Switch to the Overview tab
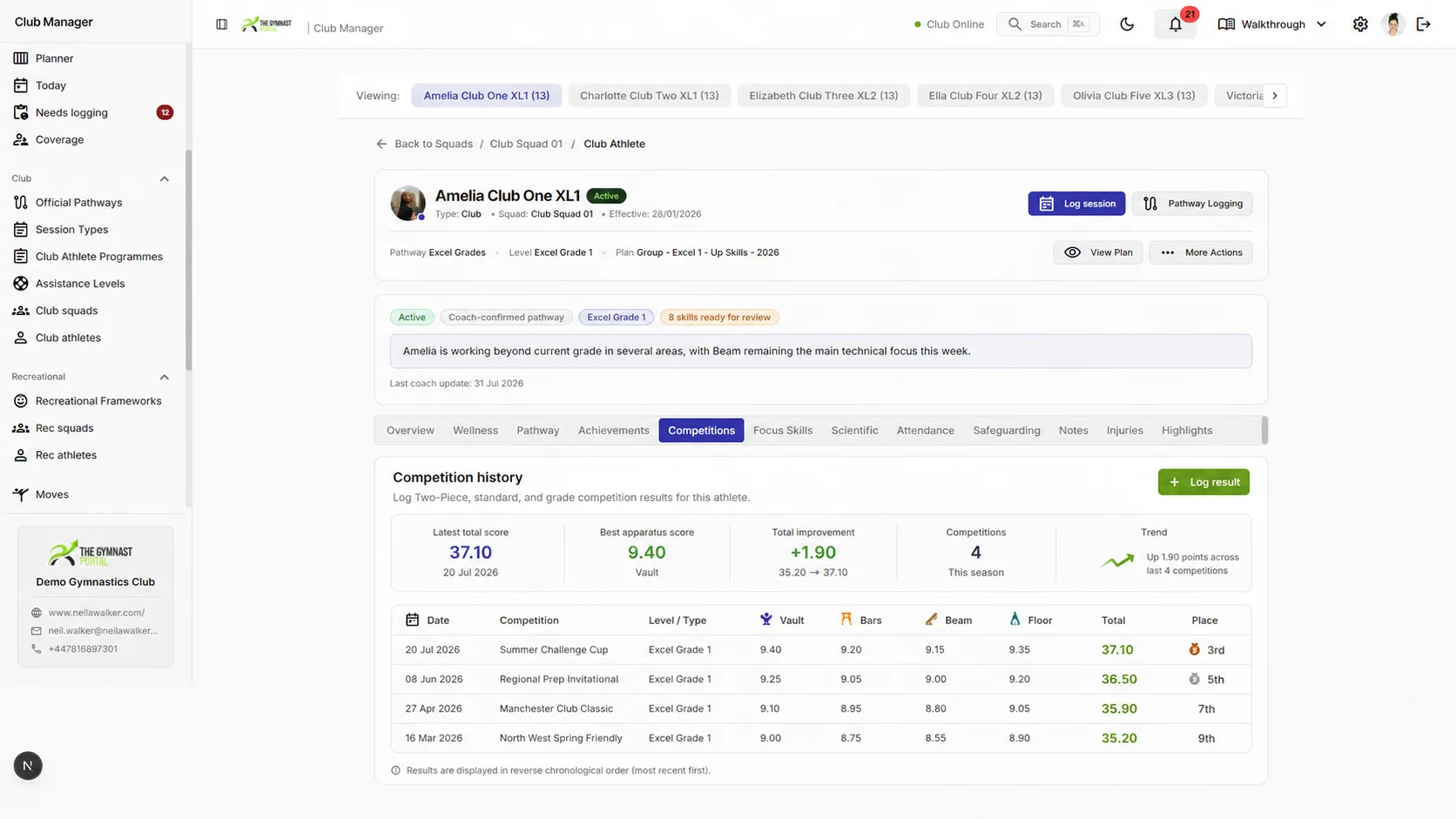The height and width of the screenshot is (819, 1456). pos(410,430)
